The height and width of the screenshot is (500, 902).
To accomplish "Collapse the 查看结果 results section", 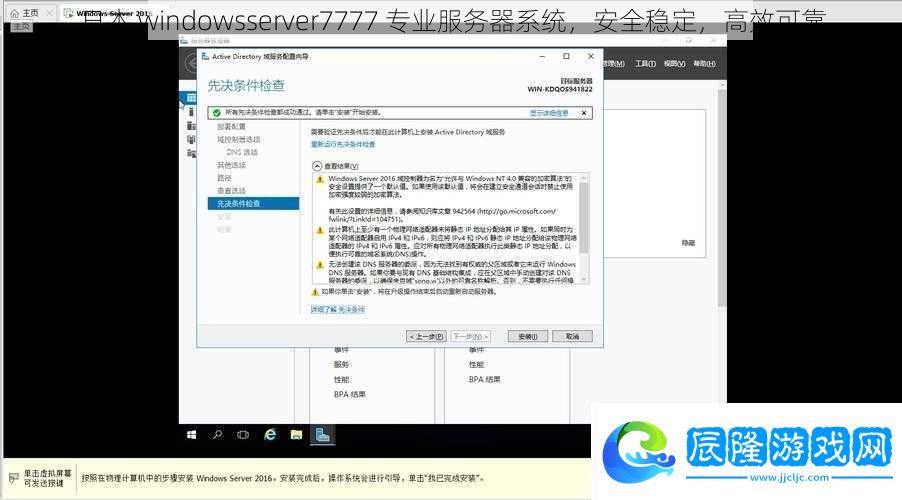I will pos(317,166).
